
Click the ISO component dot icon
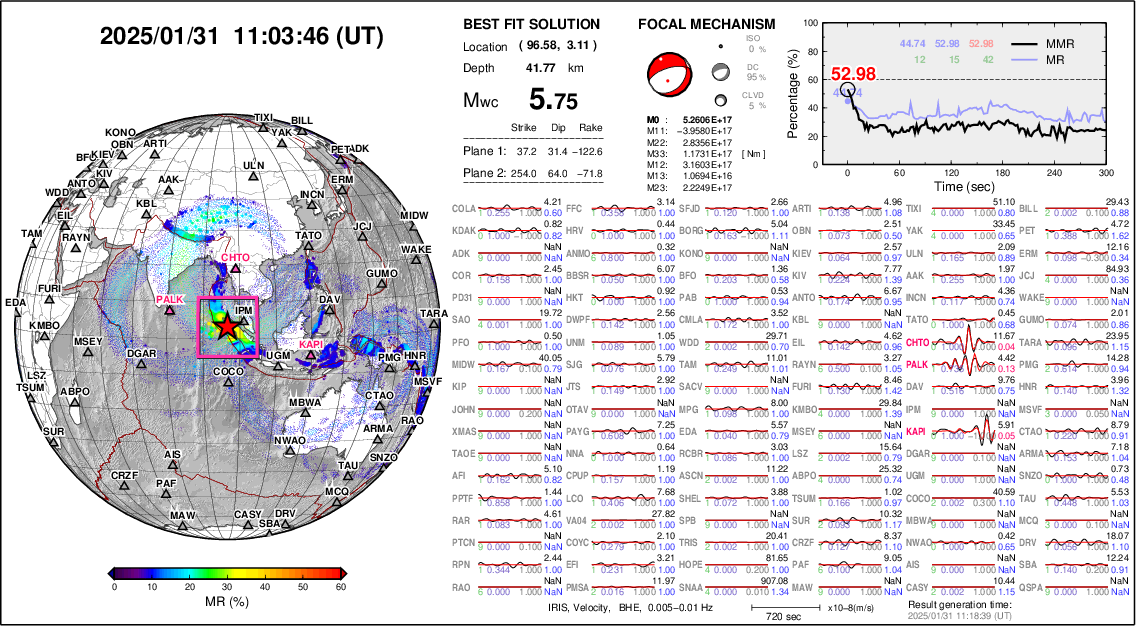click(x=721, y=46)
